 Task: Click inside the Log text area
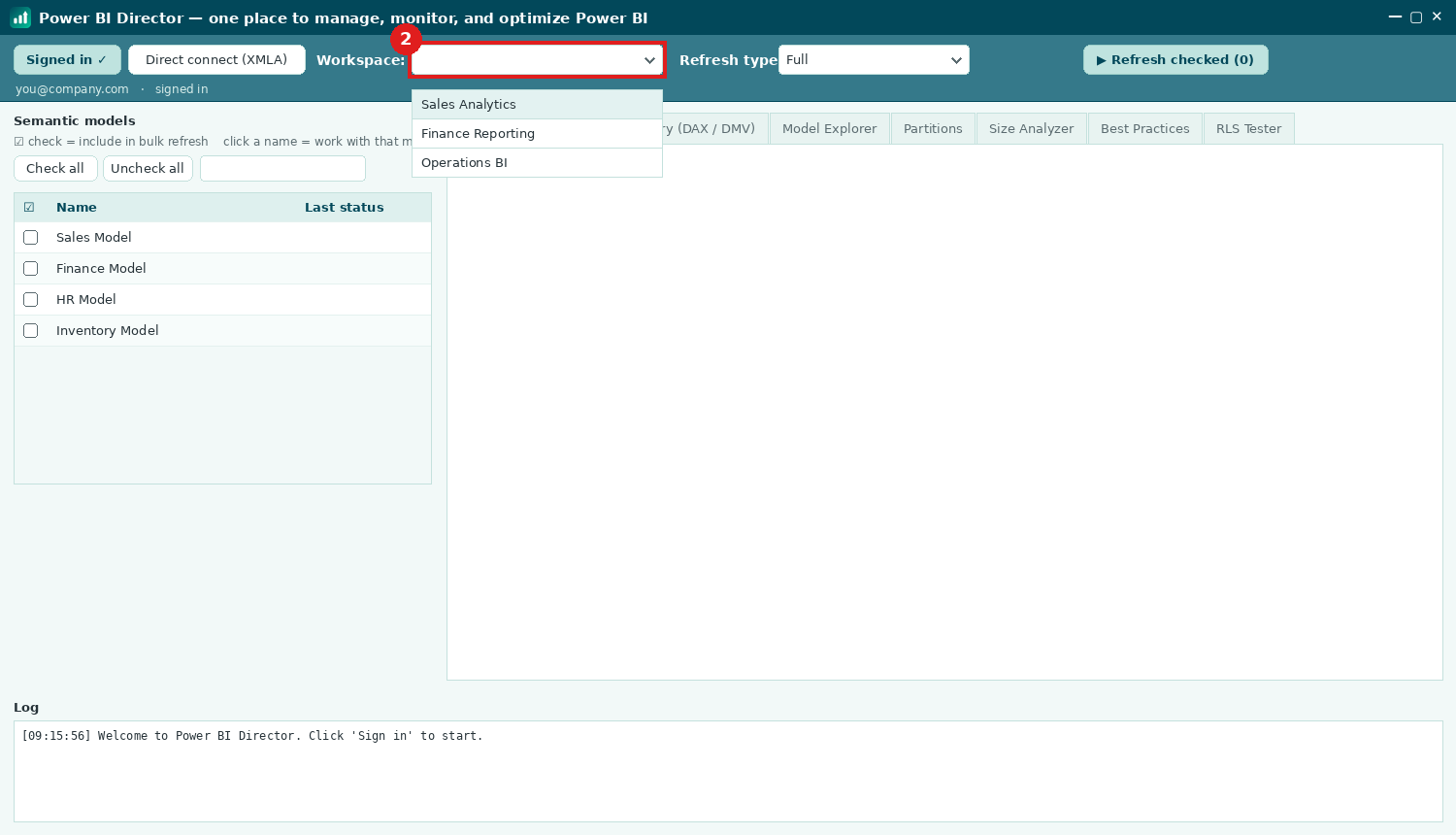tap(728, 772)
